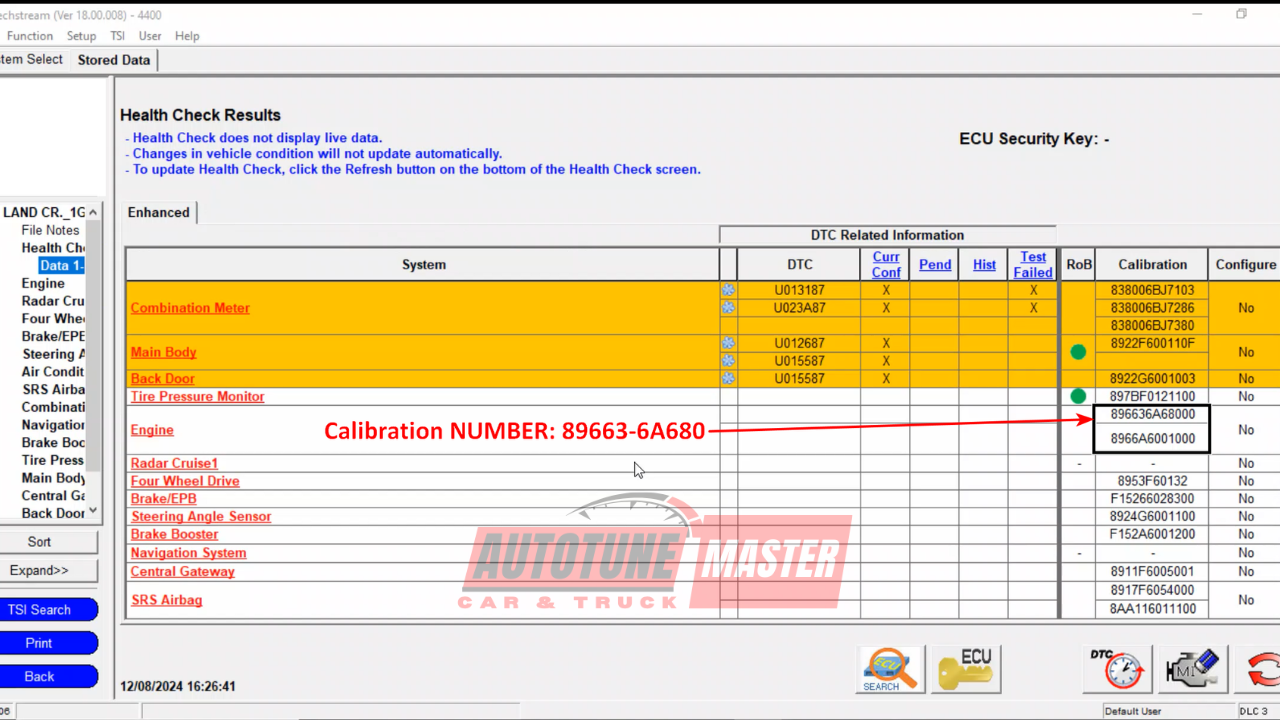Image resolution: width=1280 pixels, height=720 pixels.
Task: Open freeze frame snowflake for U023A87
Action: point(728,308)
